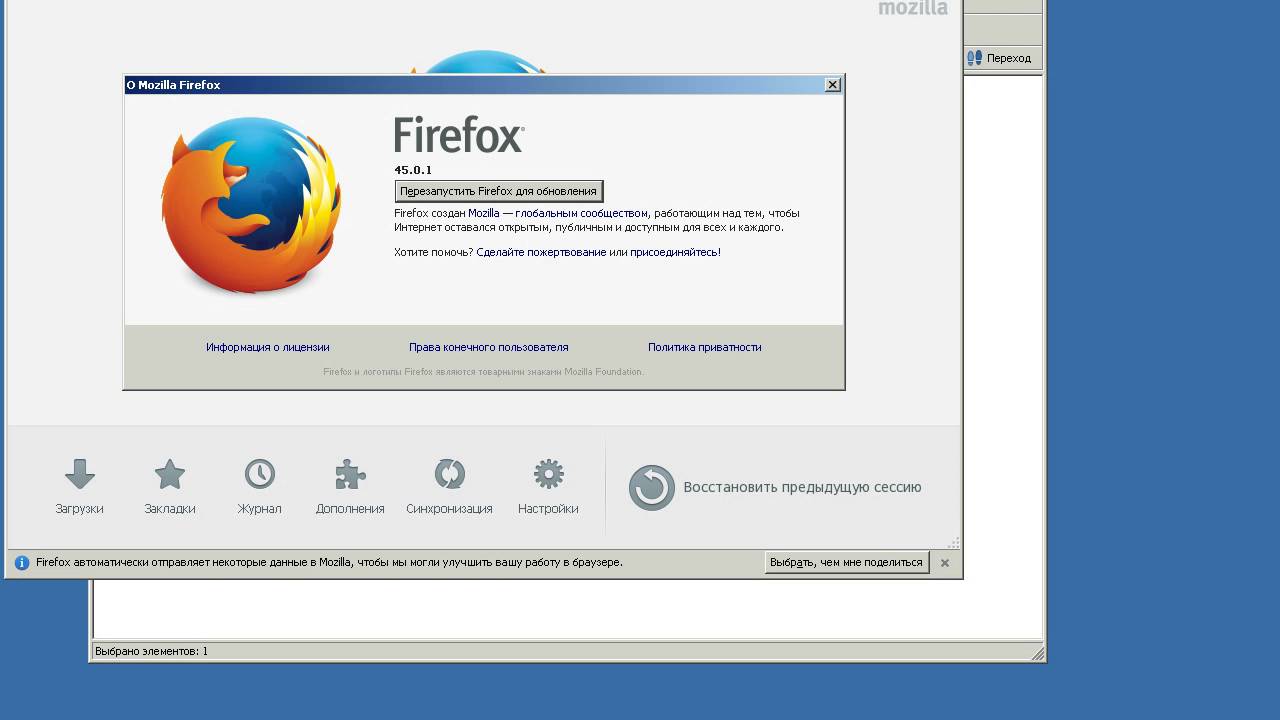Open the Журнал history clock icon
The image size is (1280, 720).
[x=259, y=474]
